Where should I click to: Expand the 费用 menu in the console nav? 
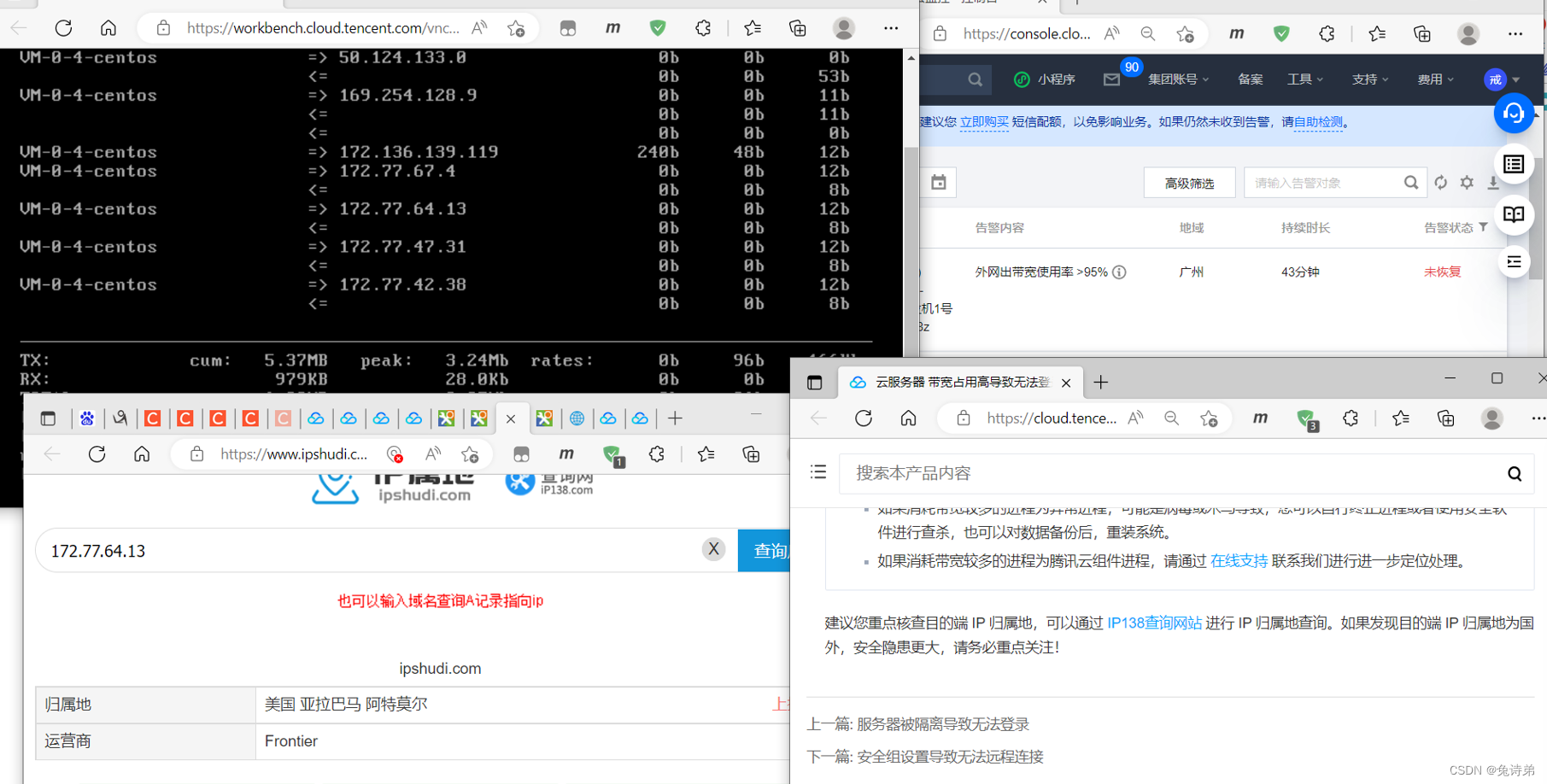tap(1435, 79)
